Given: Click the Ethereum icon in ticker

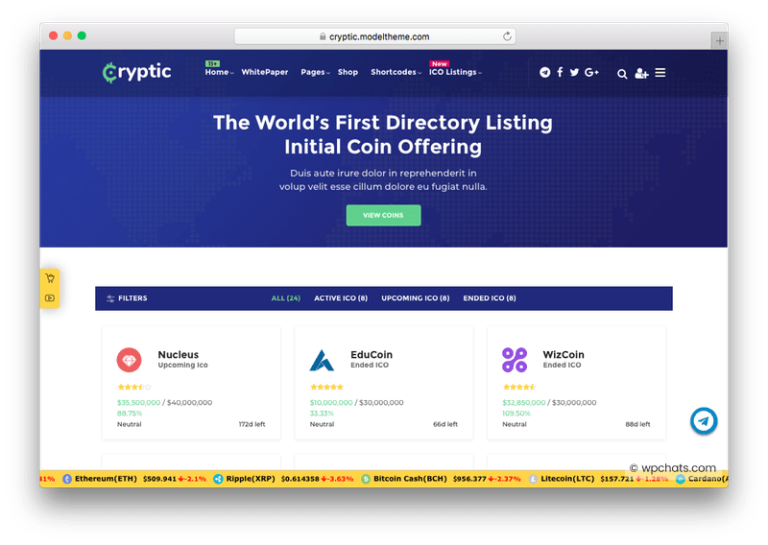Looking at the screenshot, I should (67, 479).
